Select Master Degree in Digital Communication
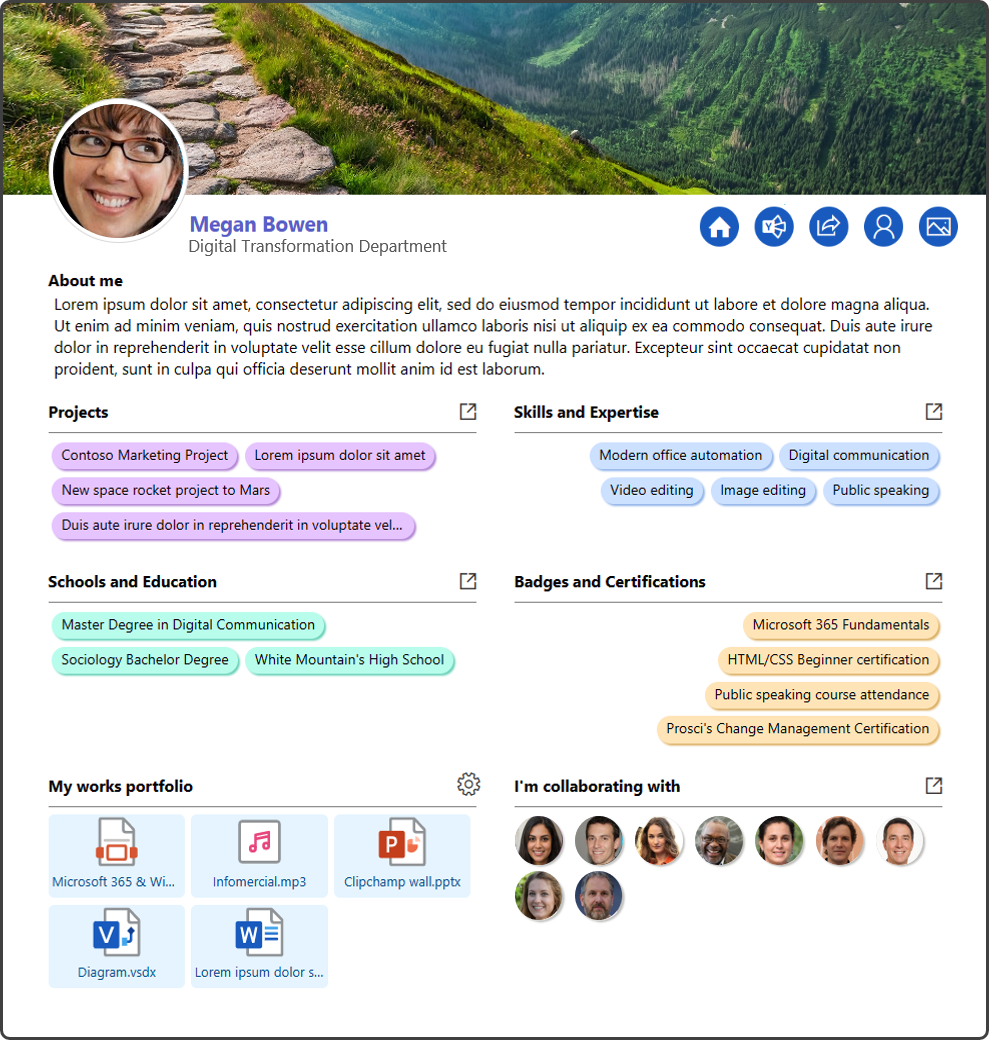Viewport: 989px width, 1040px height. click(x=188, y=625)
